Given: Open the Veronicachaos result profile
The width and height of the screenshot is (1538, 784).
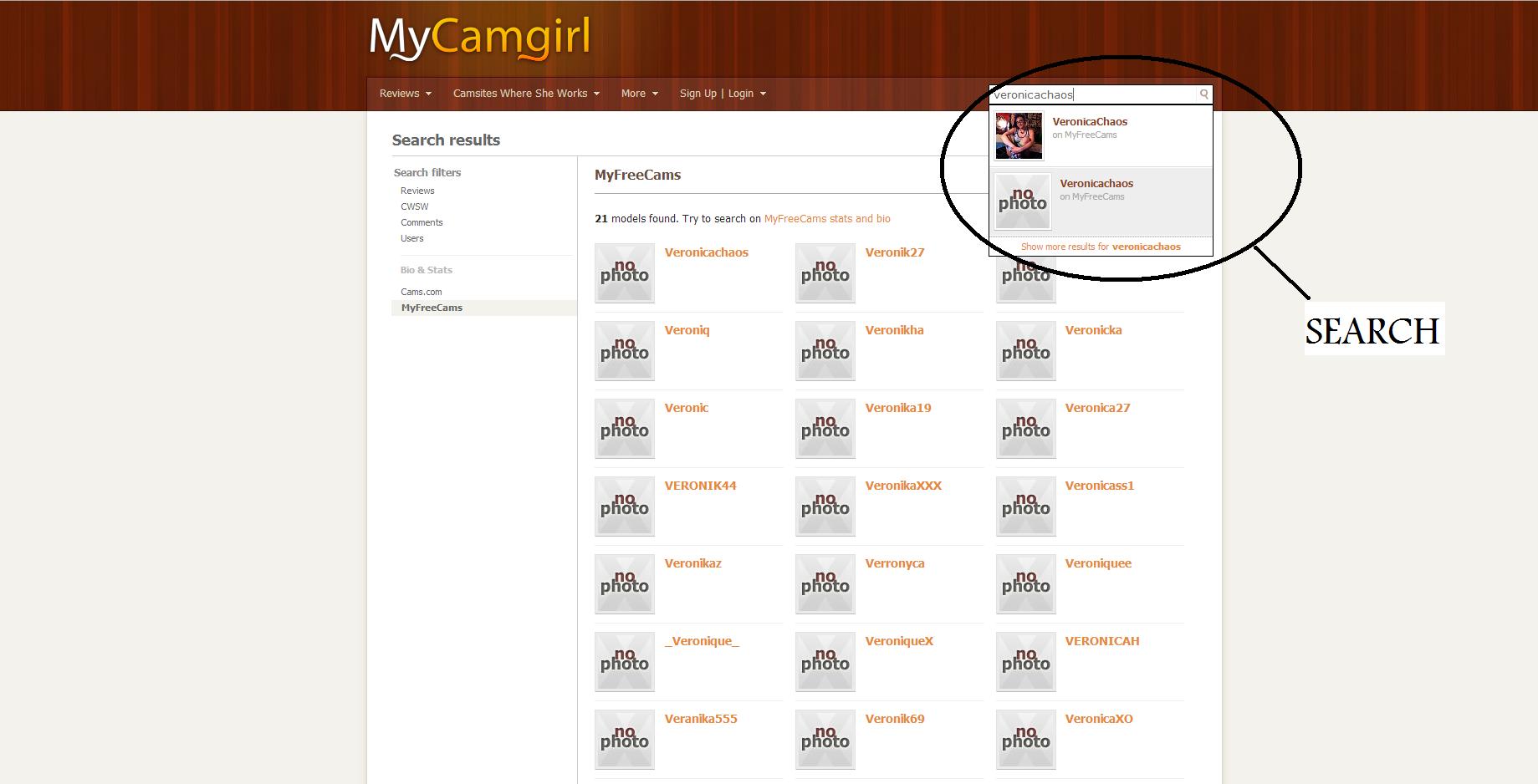Looking at the screenshot, I should coord(706,252).
